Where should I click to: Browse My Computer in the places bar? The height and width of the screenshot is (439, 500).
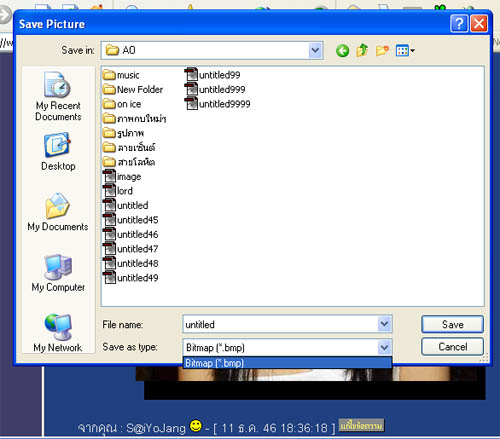click(58, 273)
